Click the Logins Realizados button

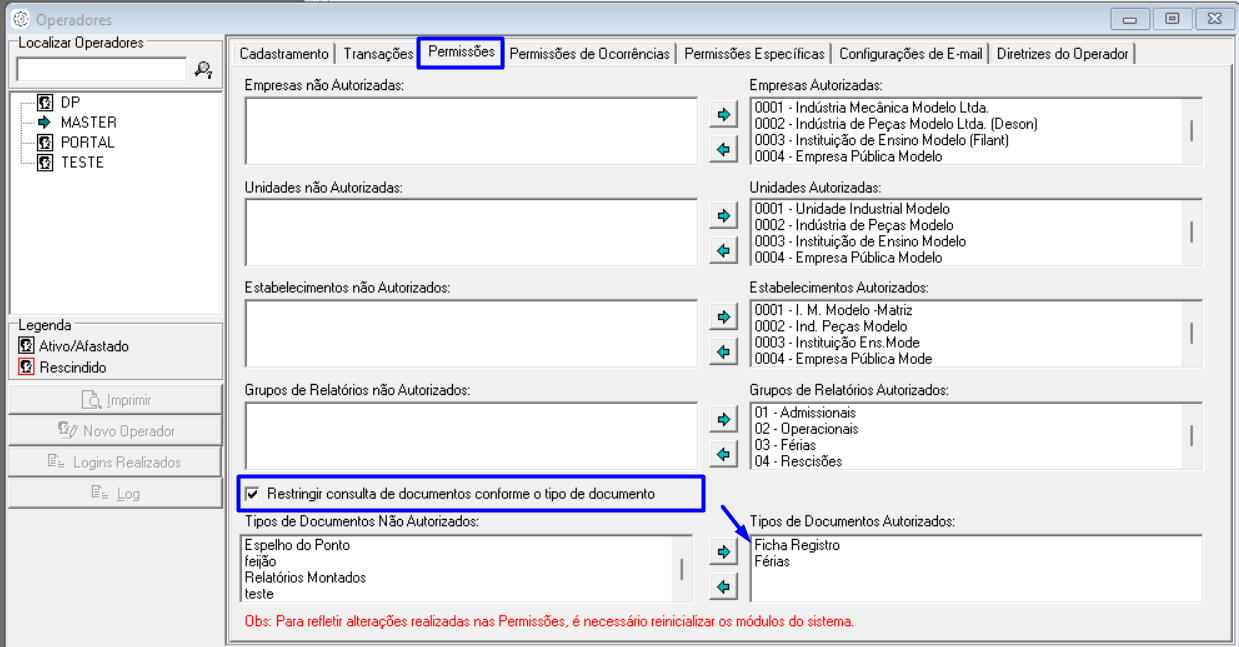[115, 462]
